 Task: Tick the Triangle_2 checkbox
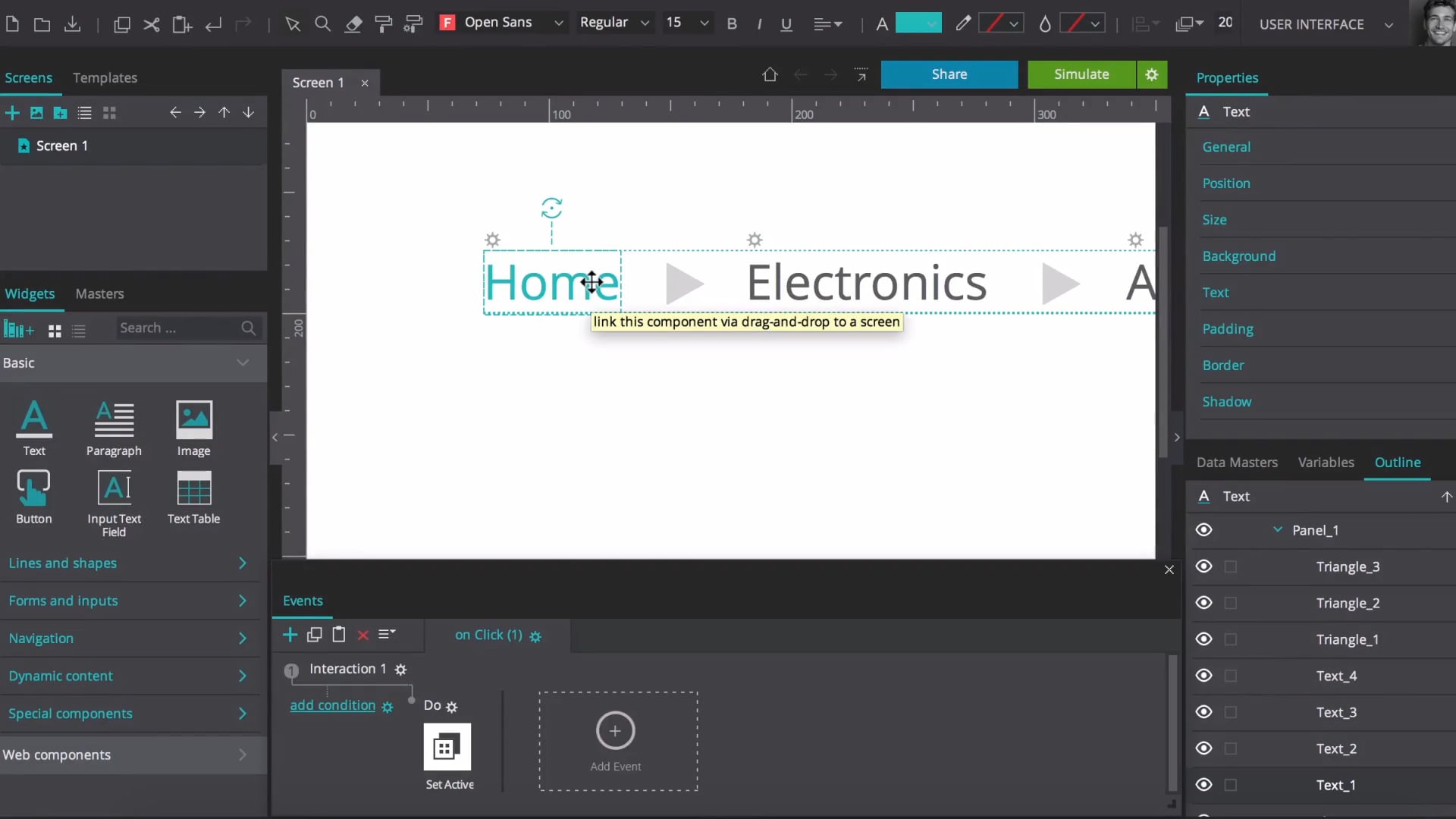(1231, 604)
